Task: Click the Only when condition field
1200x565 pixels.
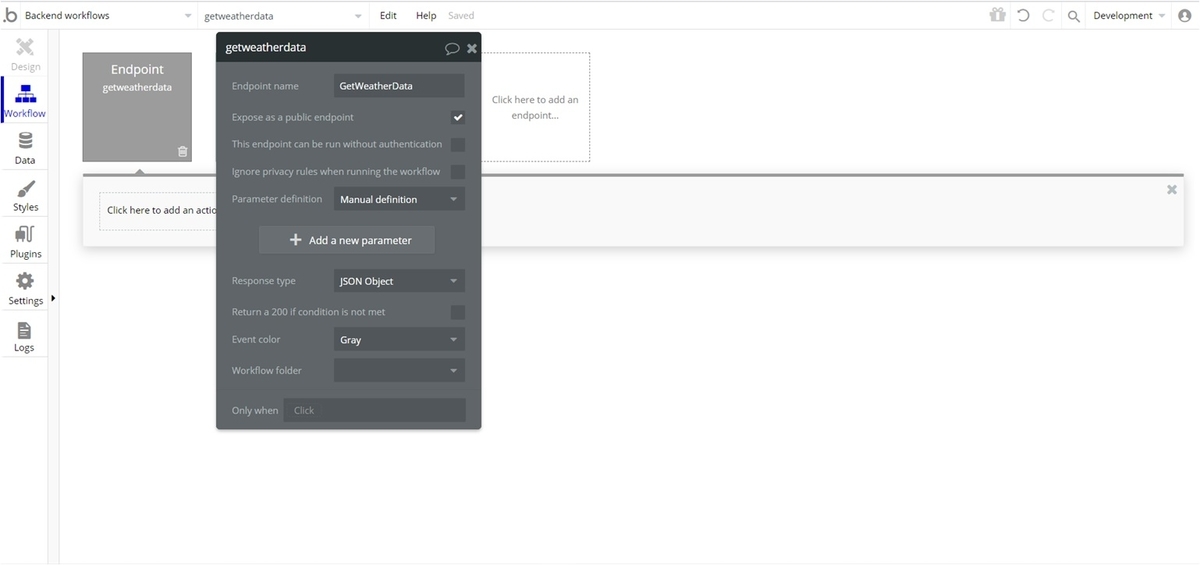Action: 374,410
